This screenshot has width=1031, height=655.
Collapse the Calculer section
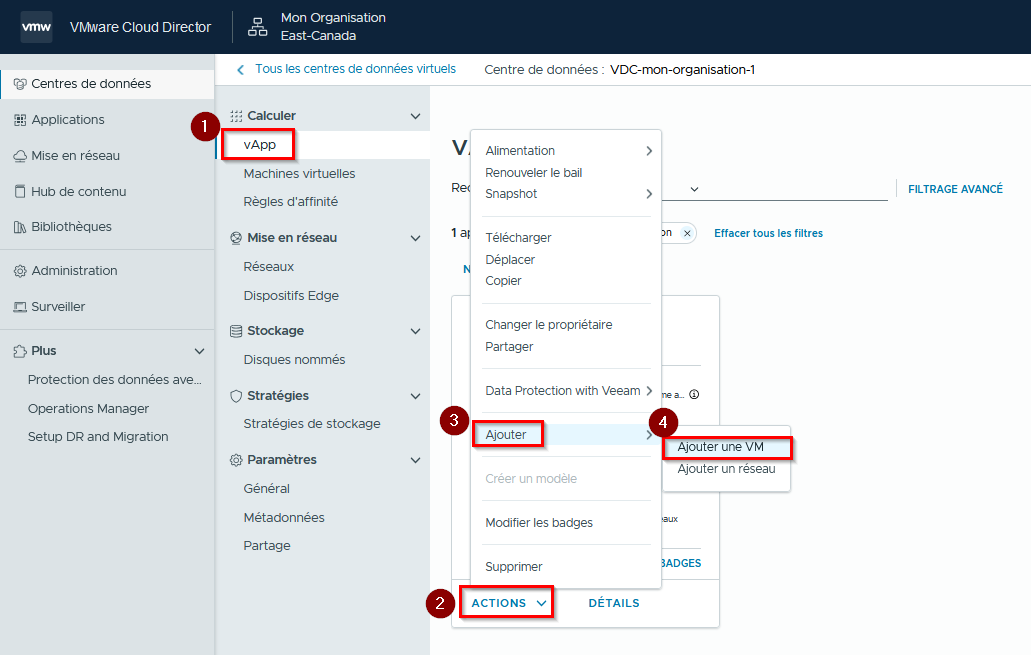(416, 116)
